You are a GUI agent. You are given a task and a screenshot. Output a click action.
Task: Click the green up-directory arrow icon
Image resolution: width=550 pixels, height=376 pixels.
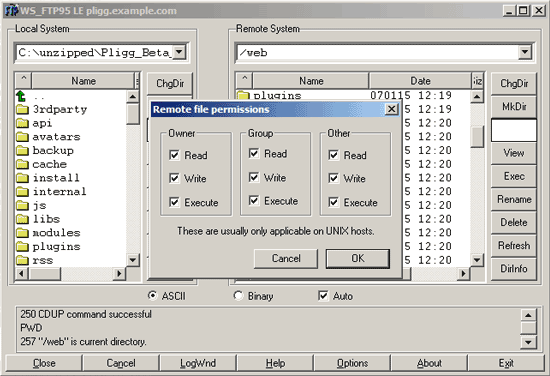click(21, 96)
